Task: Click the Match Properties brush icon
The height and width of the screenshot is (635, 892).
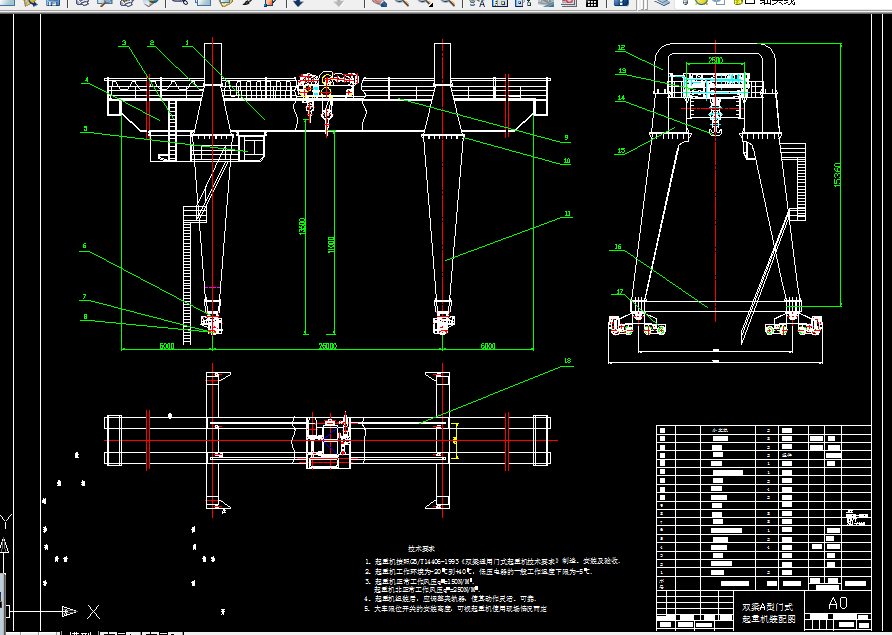Action: pos(249,2)
